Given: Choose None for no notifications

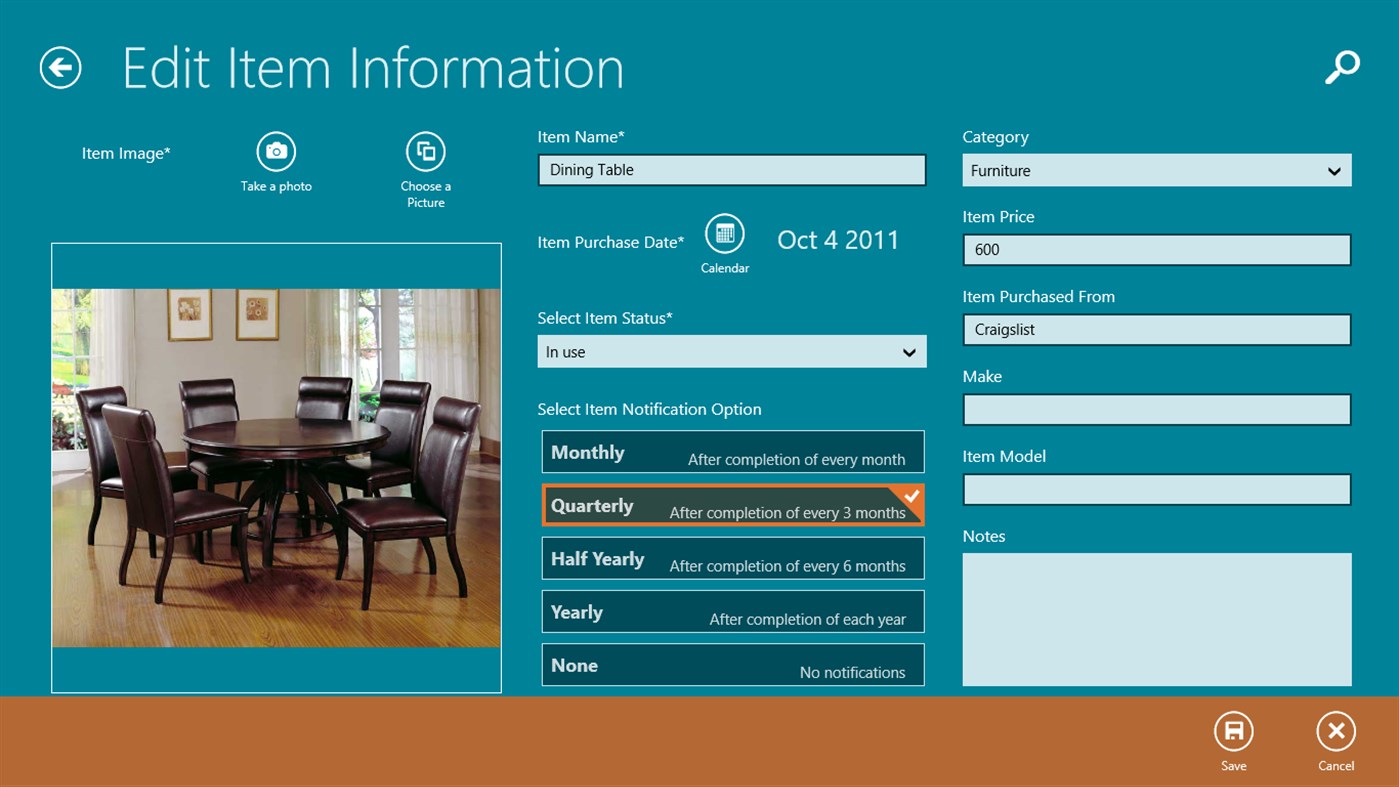Looking at the screenshot, I should point(732,664).
